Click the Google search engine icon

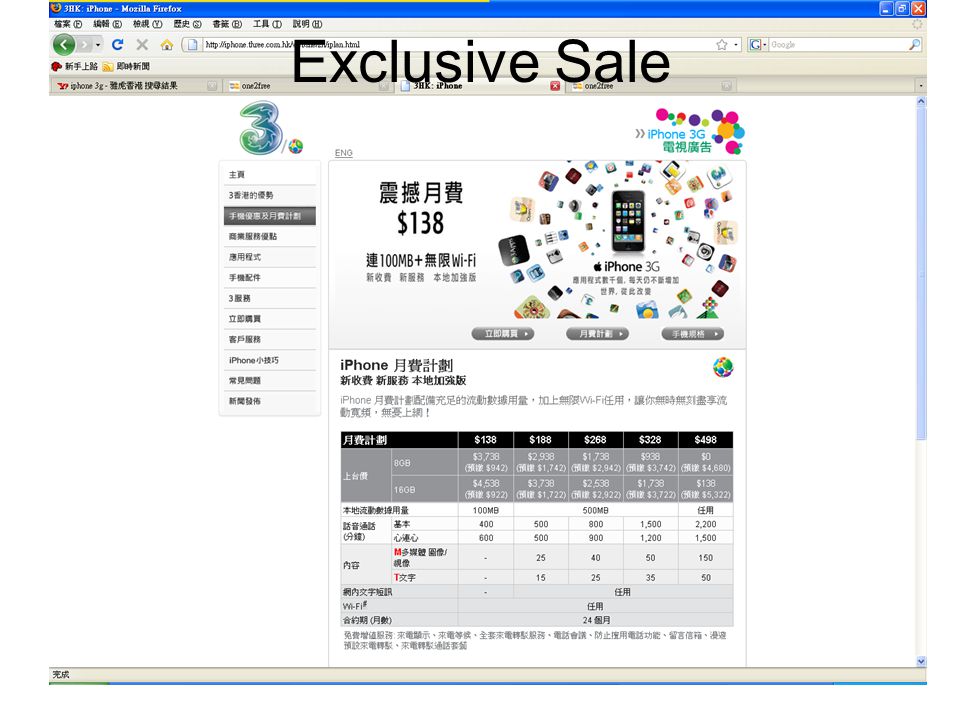coord(755,45)
